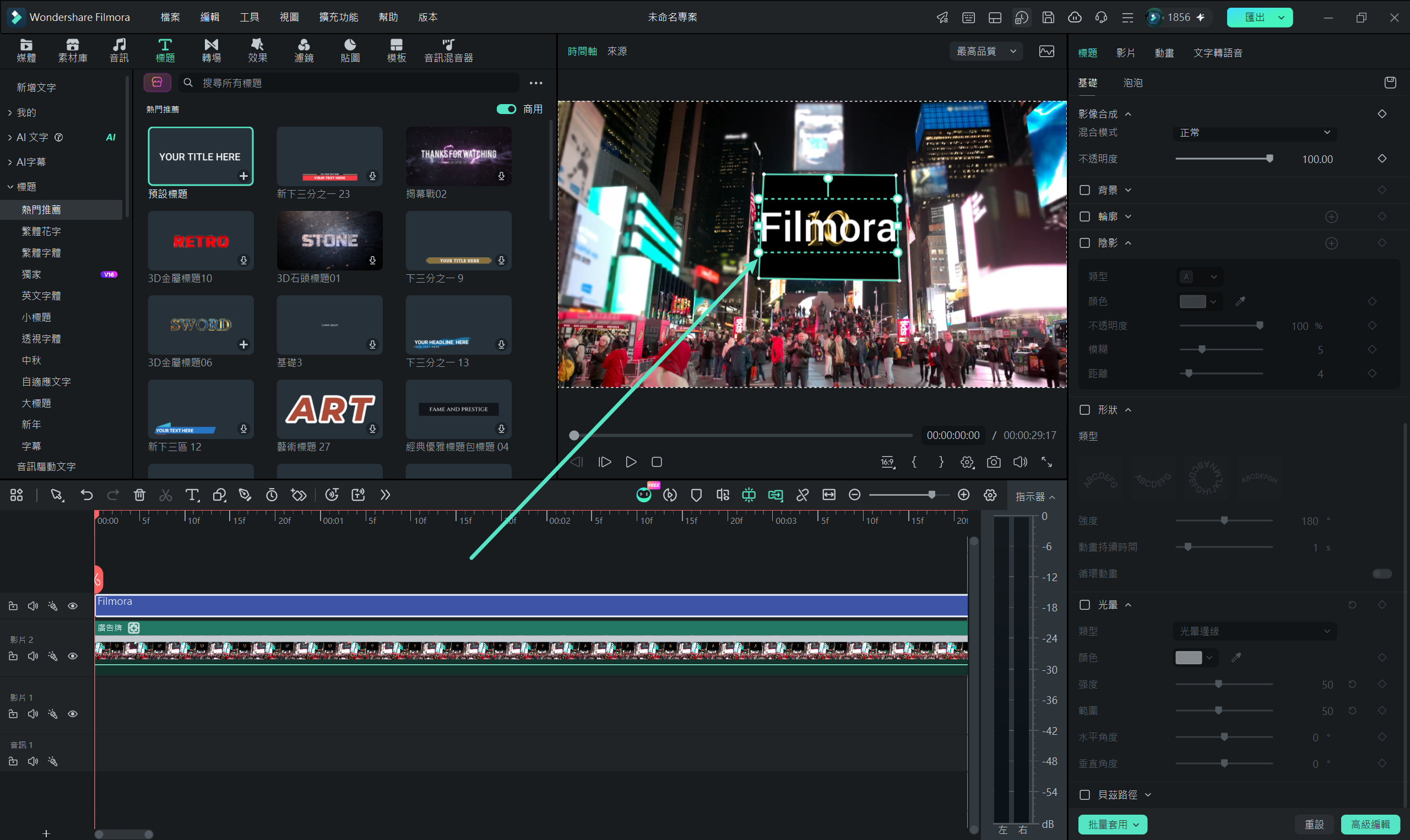Enable the 背景 background checkbox
This screenshot has height=840, width=1410.
(1084, 190)
